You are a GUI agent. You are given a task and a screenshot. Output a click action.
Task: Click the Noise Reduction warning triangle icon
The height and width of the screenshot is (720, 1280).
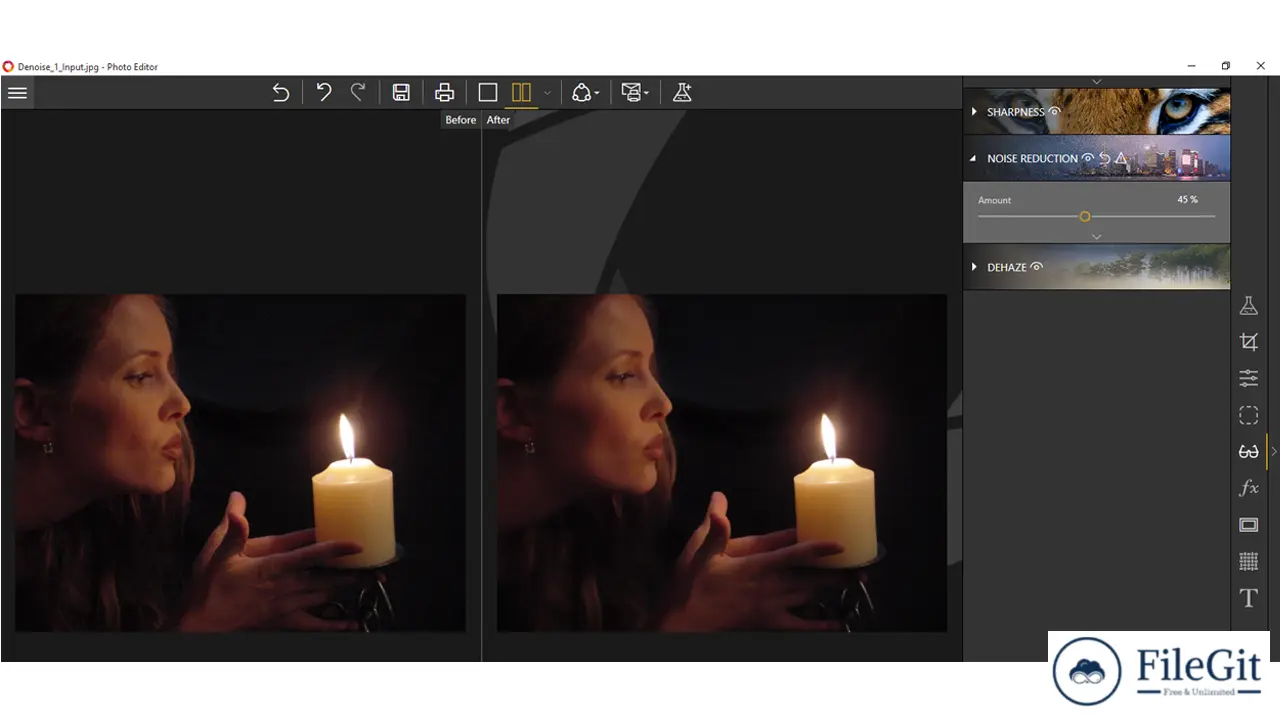tap(1121, 158)
